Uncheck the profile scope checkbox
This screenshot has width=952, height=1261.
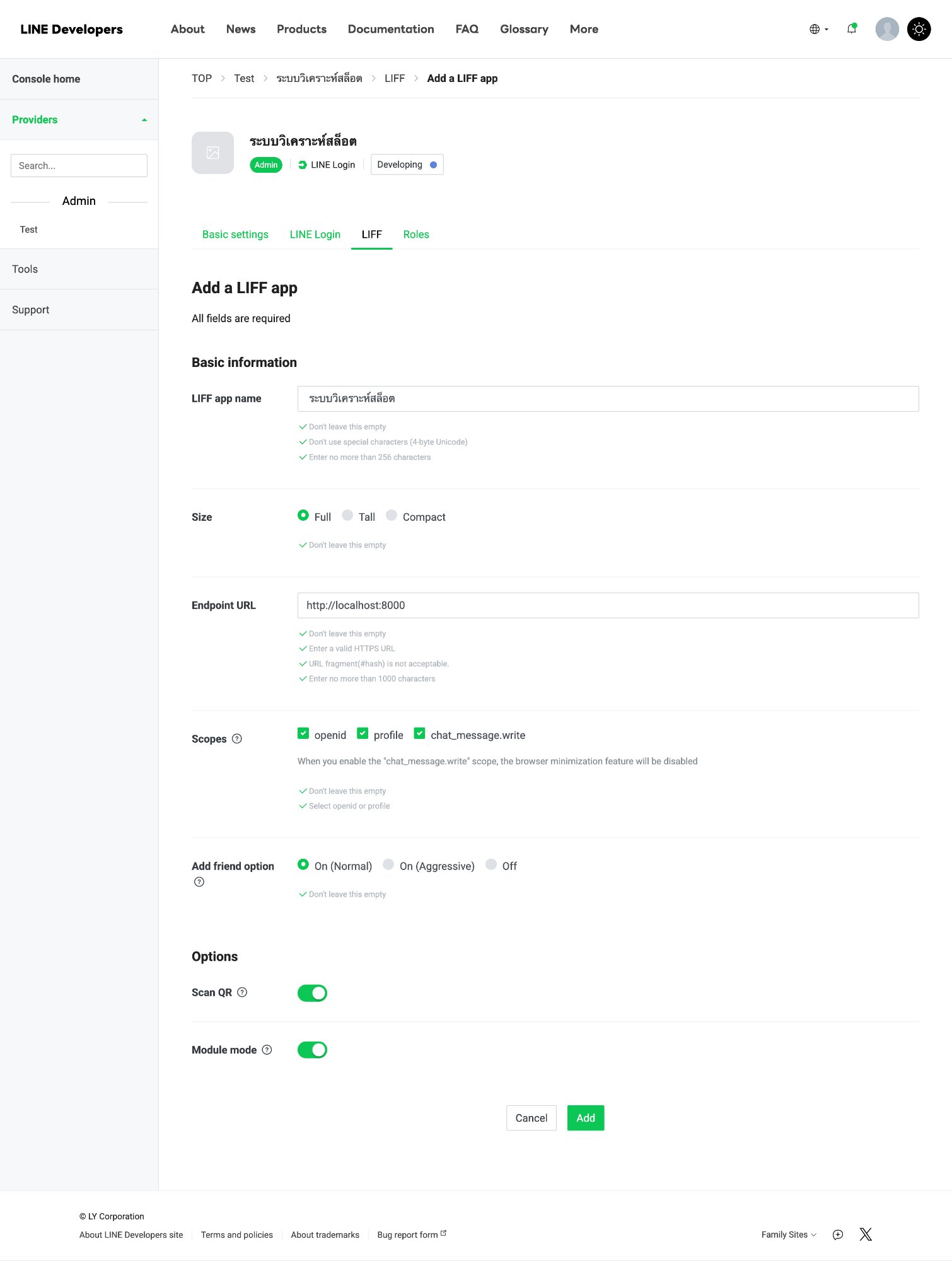point(363,733)
